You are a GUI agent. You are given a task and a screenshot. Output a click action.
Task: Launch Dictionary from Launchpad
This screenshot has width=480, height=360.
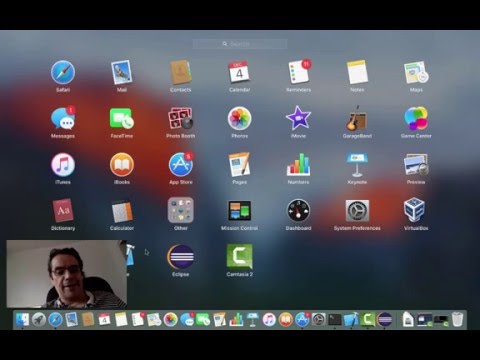coord(63,211)
